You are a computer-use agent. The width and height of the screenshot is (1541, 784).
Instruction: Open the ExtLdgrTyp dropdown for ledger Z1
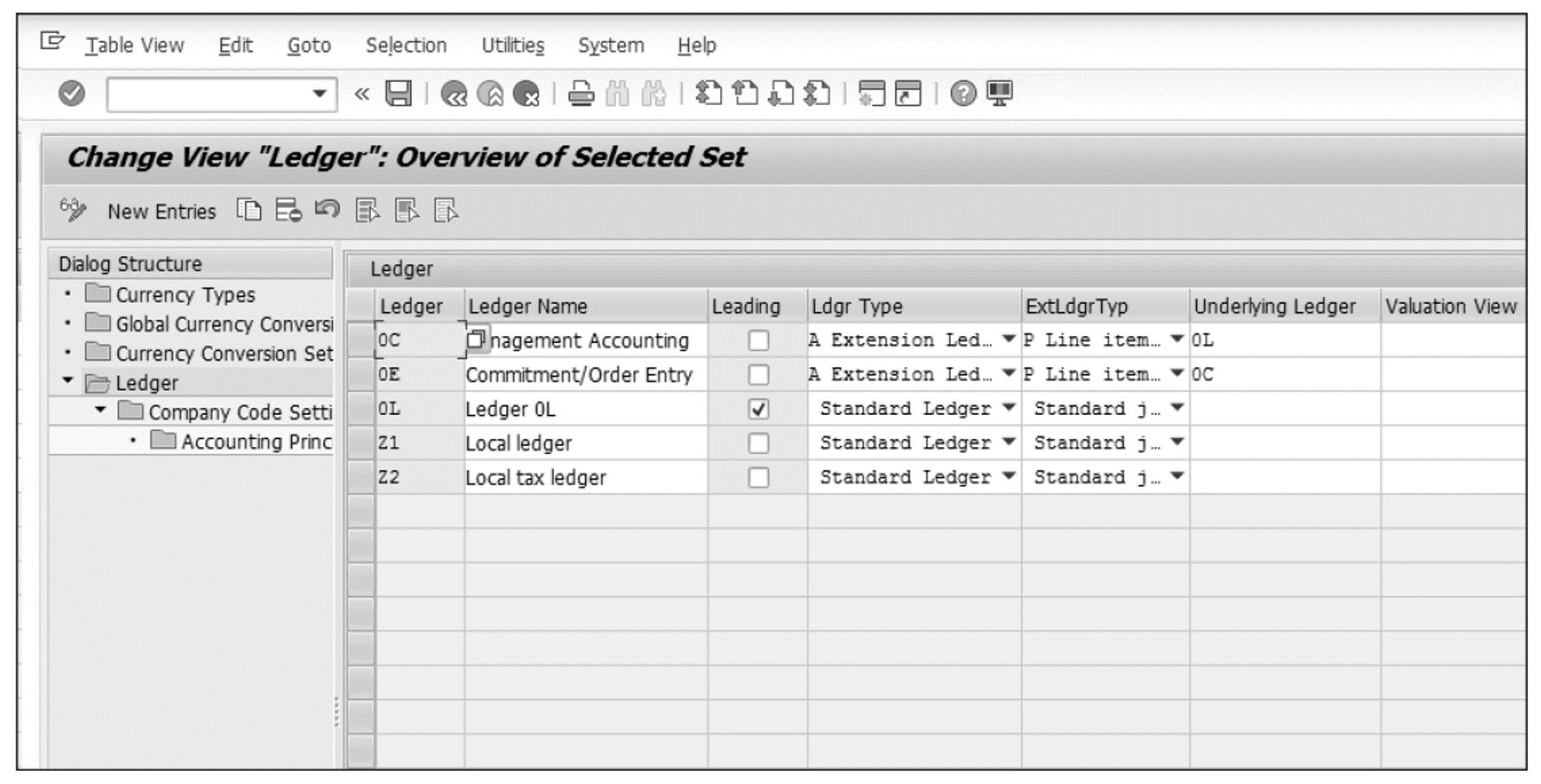tap(1175, 443)
